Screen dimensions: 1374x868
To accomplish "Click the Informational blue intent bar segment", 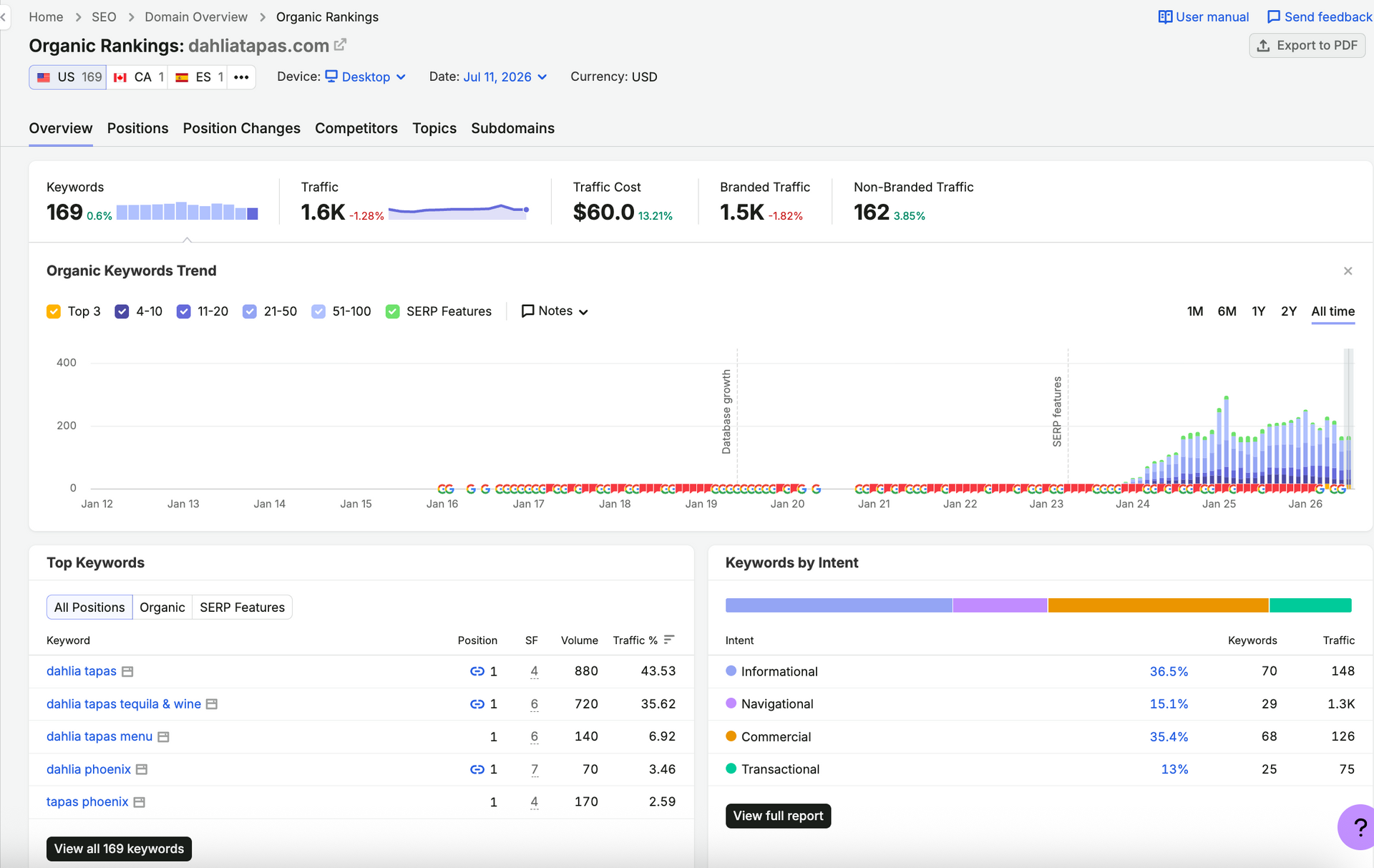I will (x=839, y=605).
